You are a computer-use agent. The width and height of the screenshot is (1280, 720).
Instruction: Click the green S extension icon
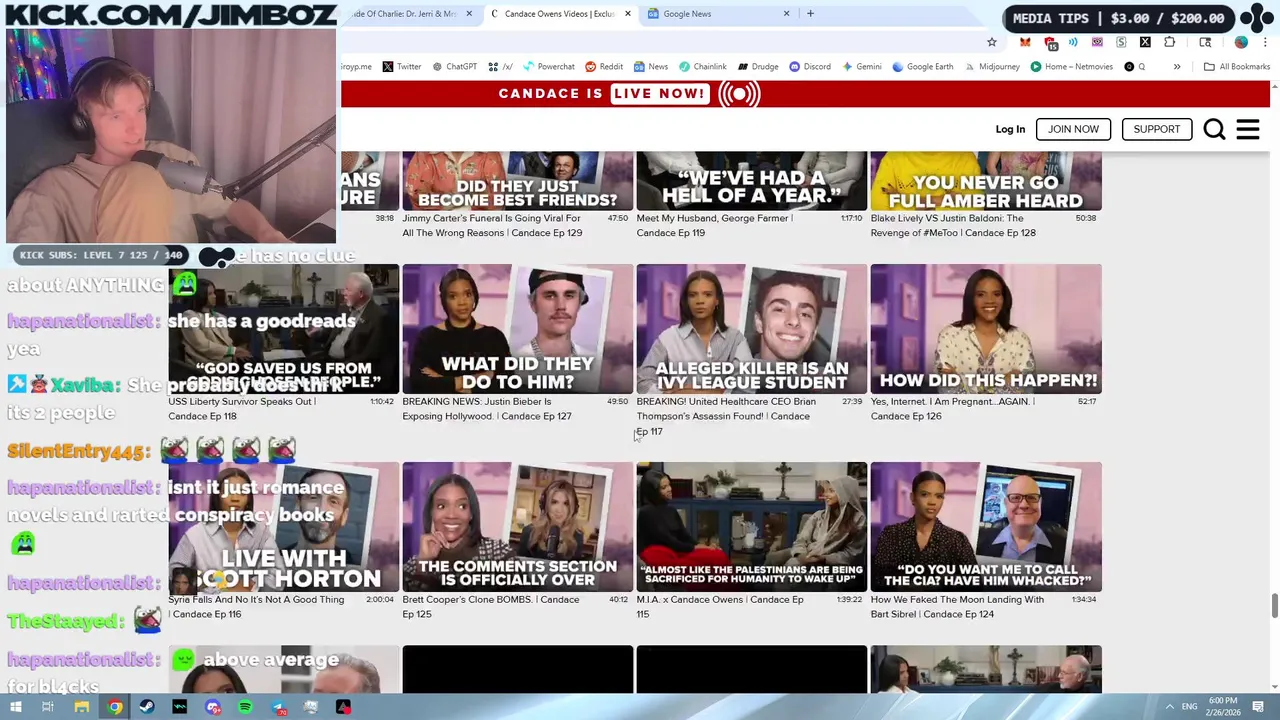pyautogui.click(x=1121, y=42)
